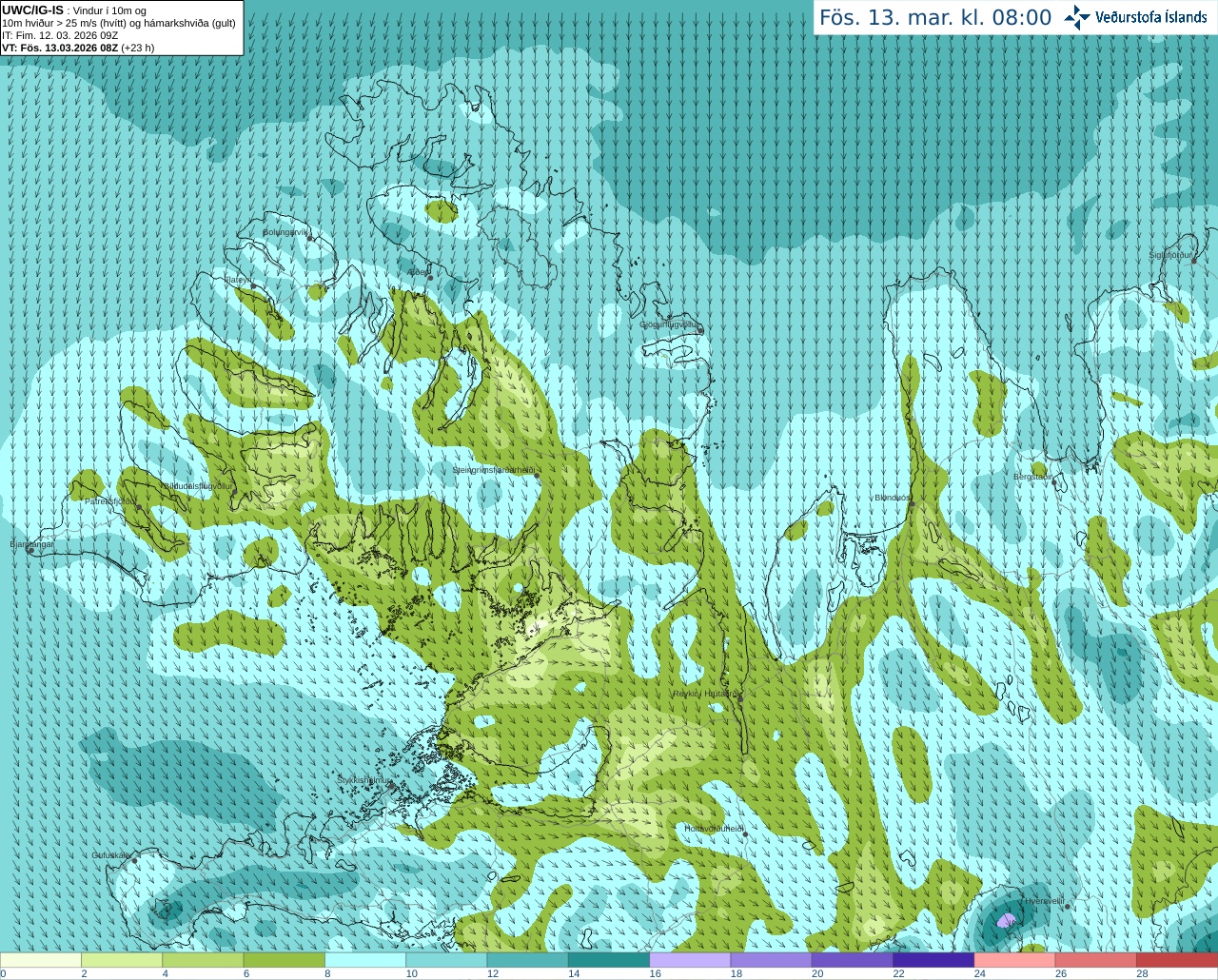This screenshot has width=1218, height=980.
Task: Select the Bolungarvík station marker
Action: point(310,238)
